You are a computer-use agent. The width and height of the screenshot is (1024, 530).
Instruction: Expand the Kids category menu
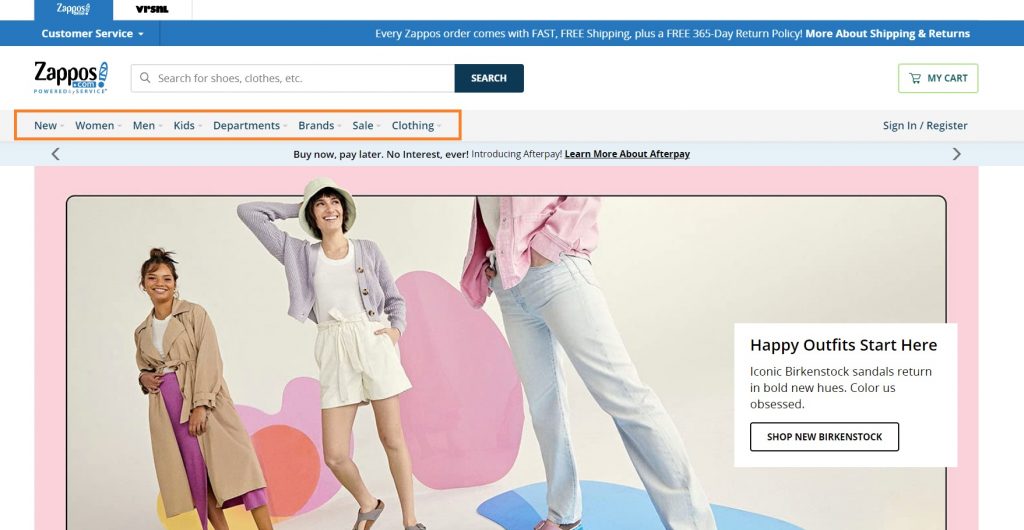(x=187, y=126)
